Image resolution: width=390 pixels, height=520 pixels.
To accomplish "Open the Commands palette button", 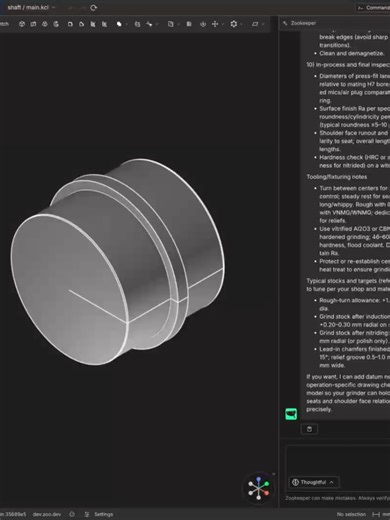I will (373, 7).
